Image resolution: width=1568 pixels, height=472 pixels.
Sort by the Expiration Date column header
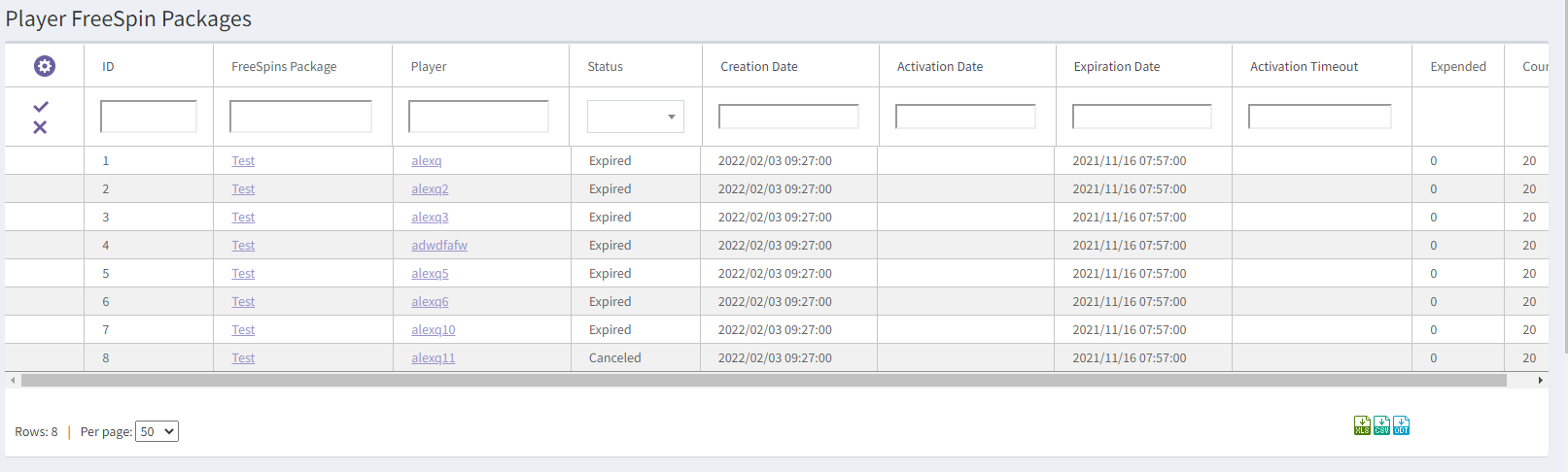pyautogui.click(x=1116, y=66)
